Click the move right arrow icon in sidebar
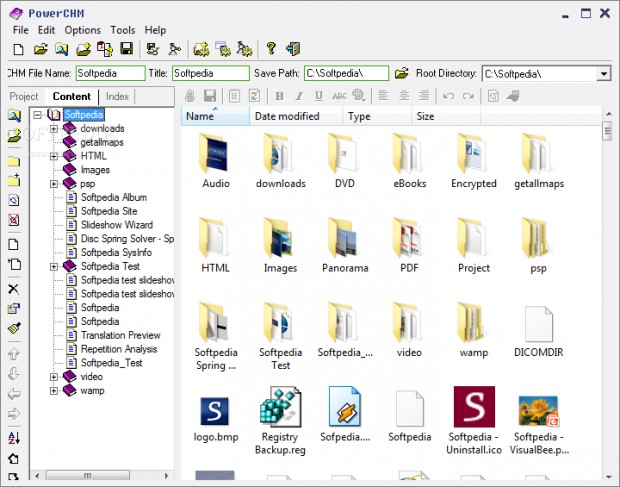 coord(14,414)
